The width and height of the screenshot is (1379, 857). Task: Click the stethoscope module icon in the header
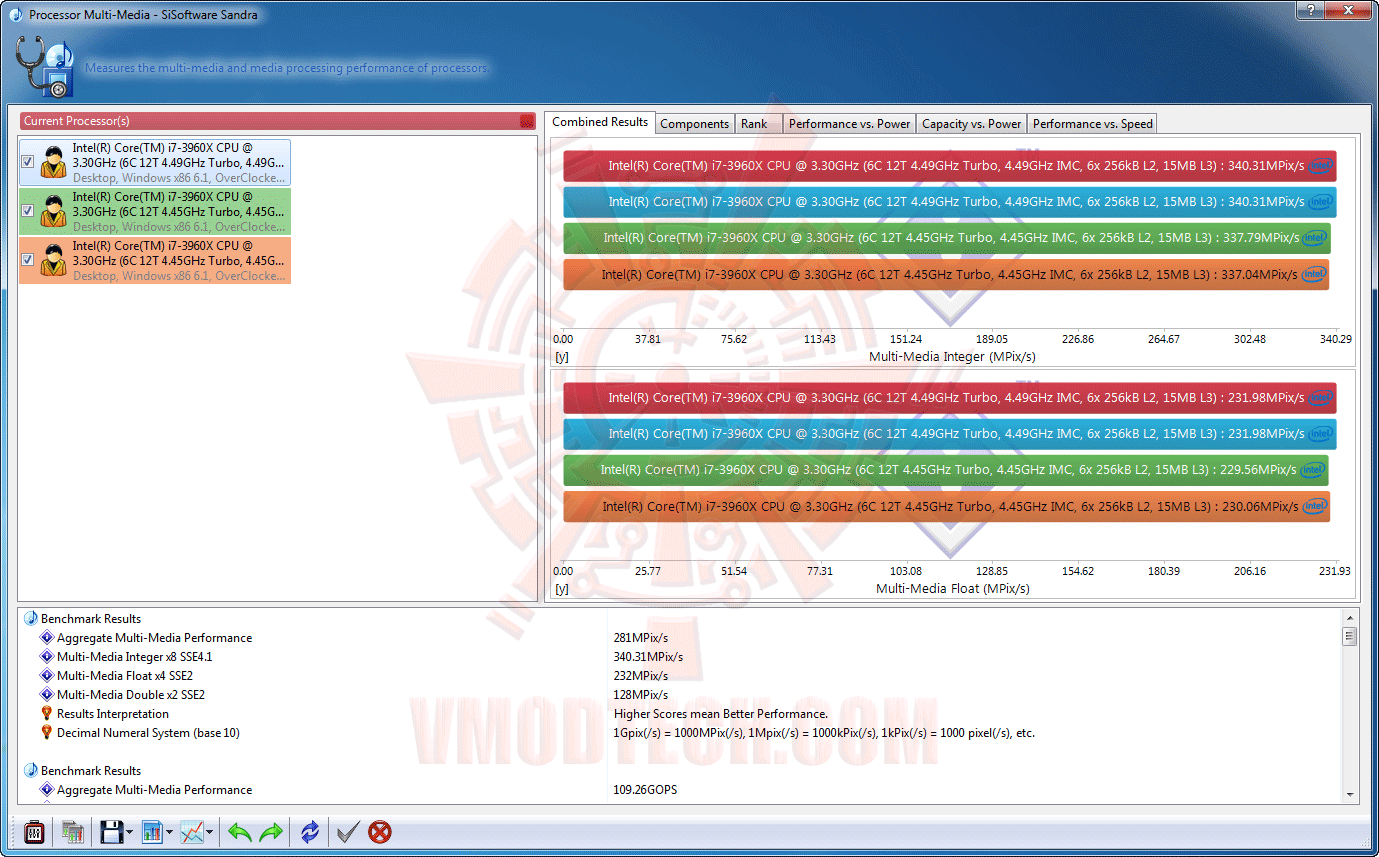click(x=44, y=67)
